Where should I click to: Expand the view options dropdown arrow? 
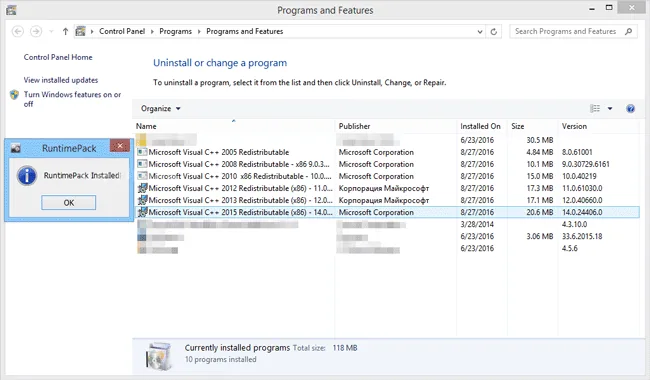click(610, 109)
